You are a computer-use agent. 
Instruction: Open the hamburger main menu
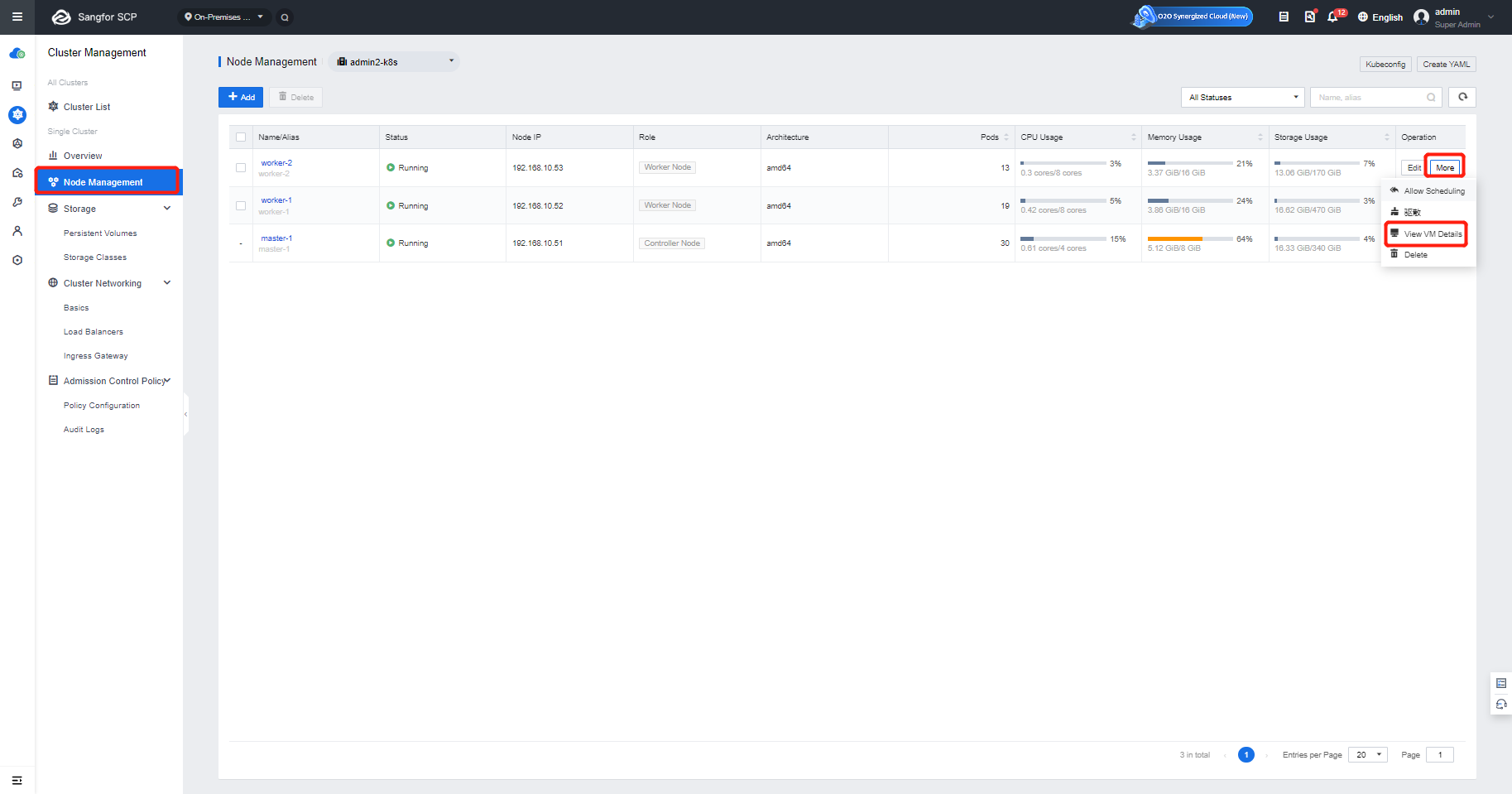[17, 17]
